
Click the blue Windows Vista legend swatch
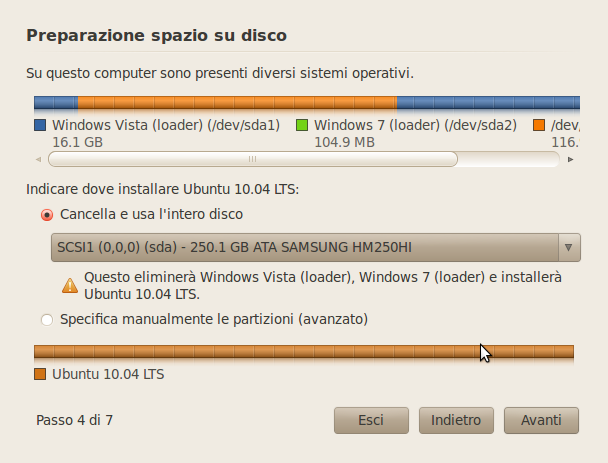[40, 126]
